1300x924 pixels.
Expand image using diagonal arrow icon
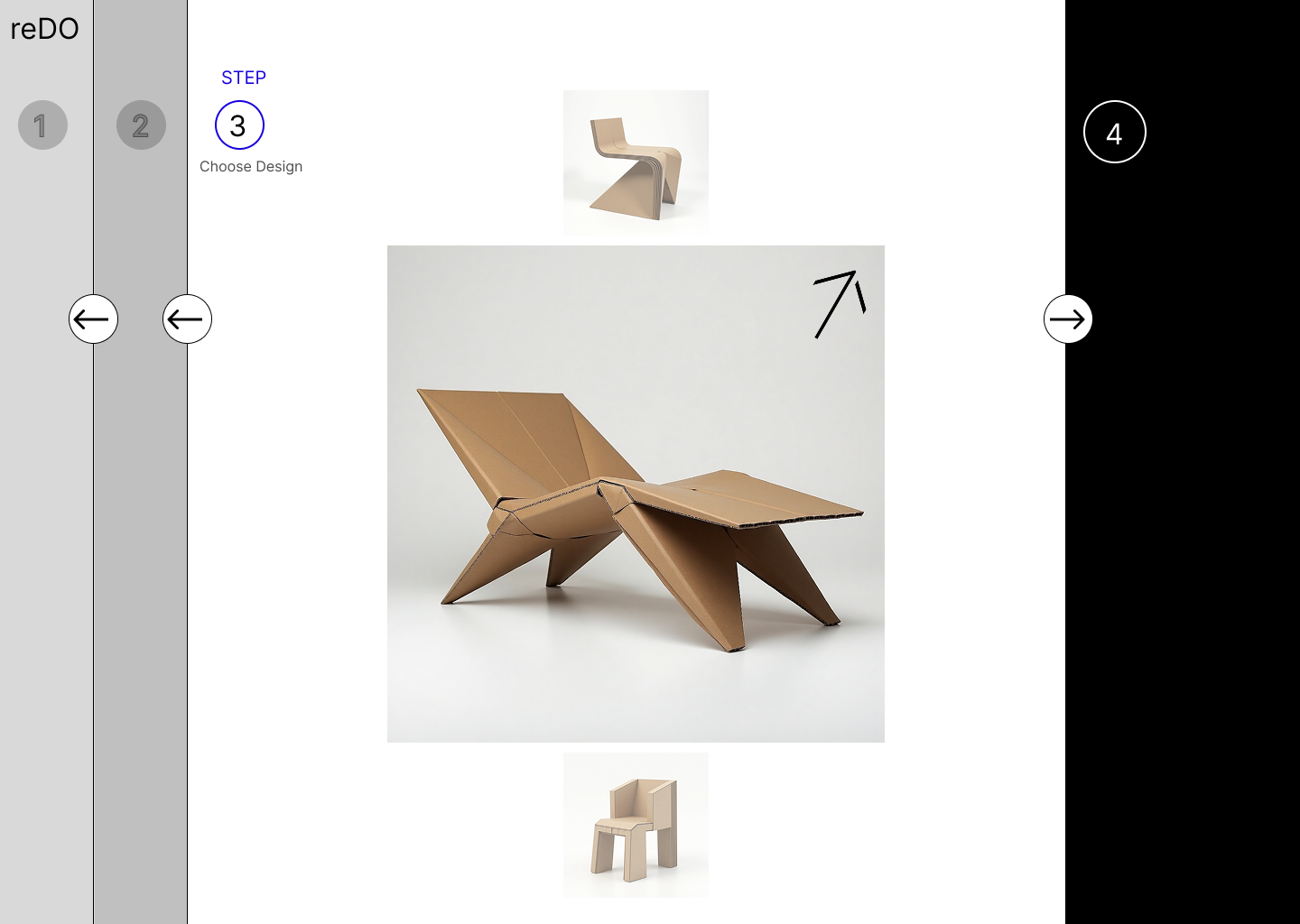(x=840, y=304)
